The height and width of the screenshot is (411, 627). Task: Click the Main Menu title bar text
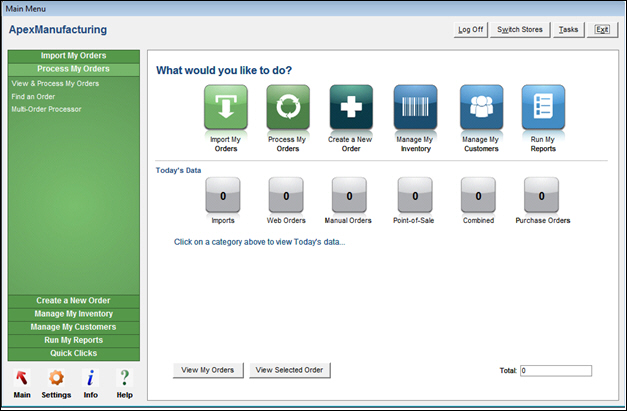26,9
